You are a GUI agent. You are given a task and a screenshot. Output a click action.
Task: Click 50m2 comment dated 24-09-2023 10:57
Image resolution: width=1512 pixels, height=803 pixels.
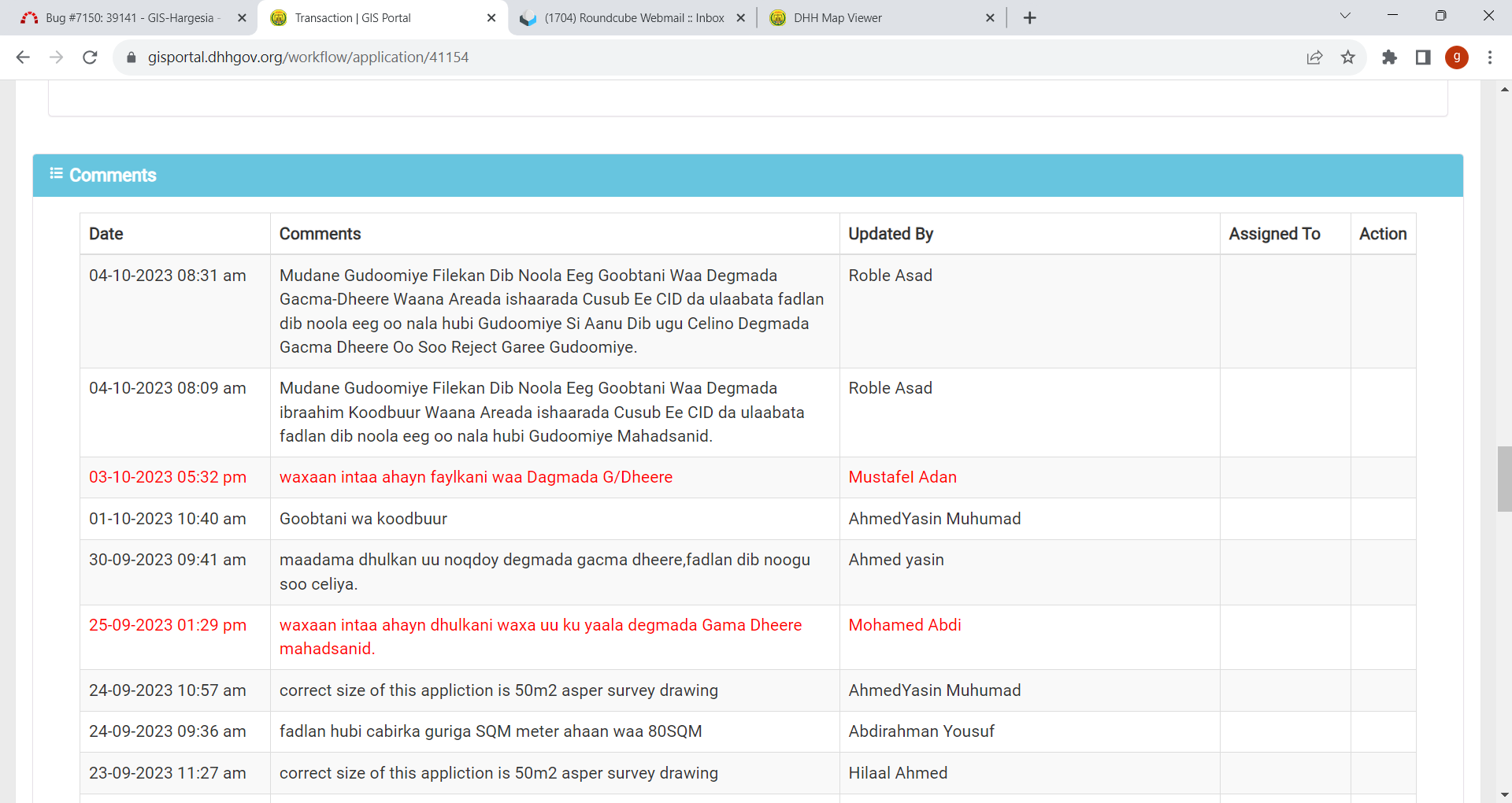tap(498, 690)
